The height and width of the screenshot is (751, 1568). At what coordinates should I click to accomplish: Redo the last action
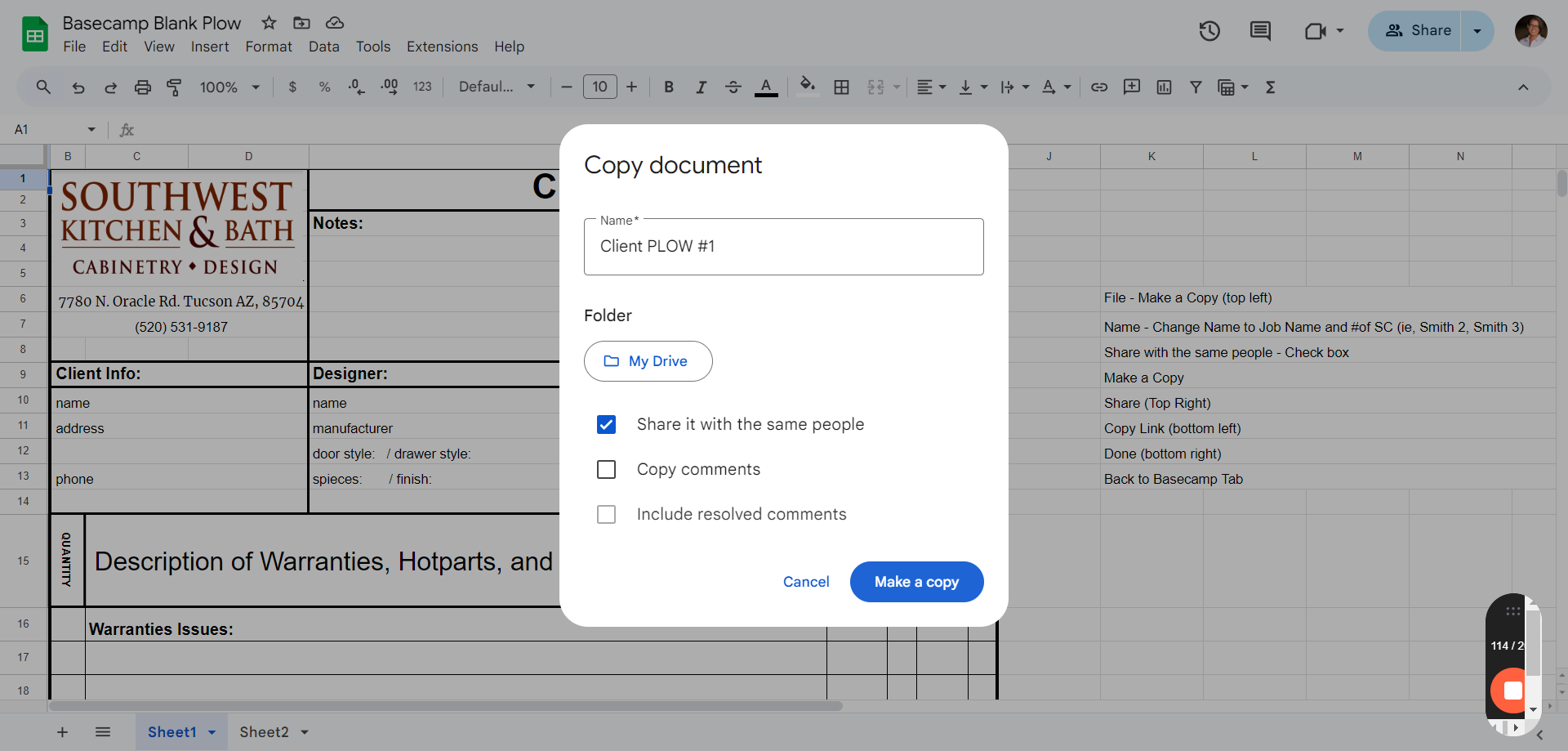tap(110, 87)
